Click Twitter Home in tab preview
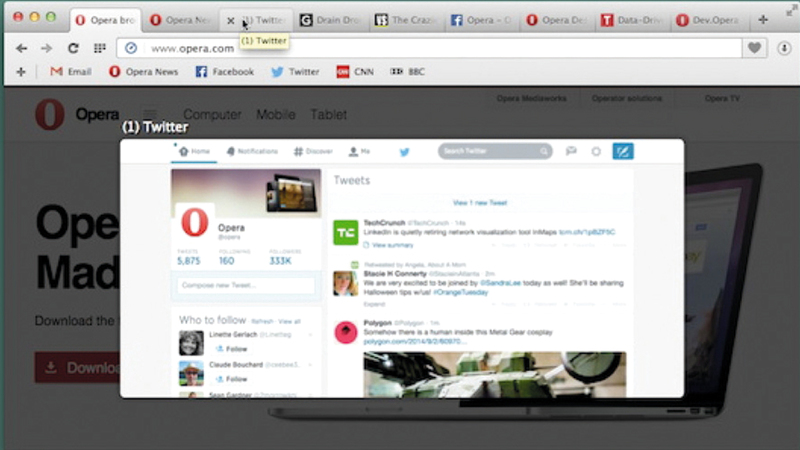This screenshot has width=800, height=450. click(x=194, y=152)
